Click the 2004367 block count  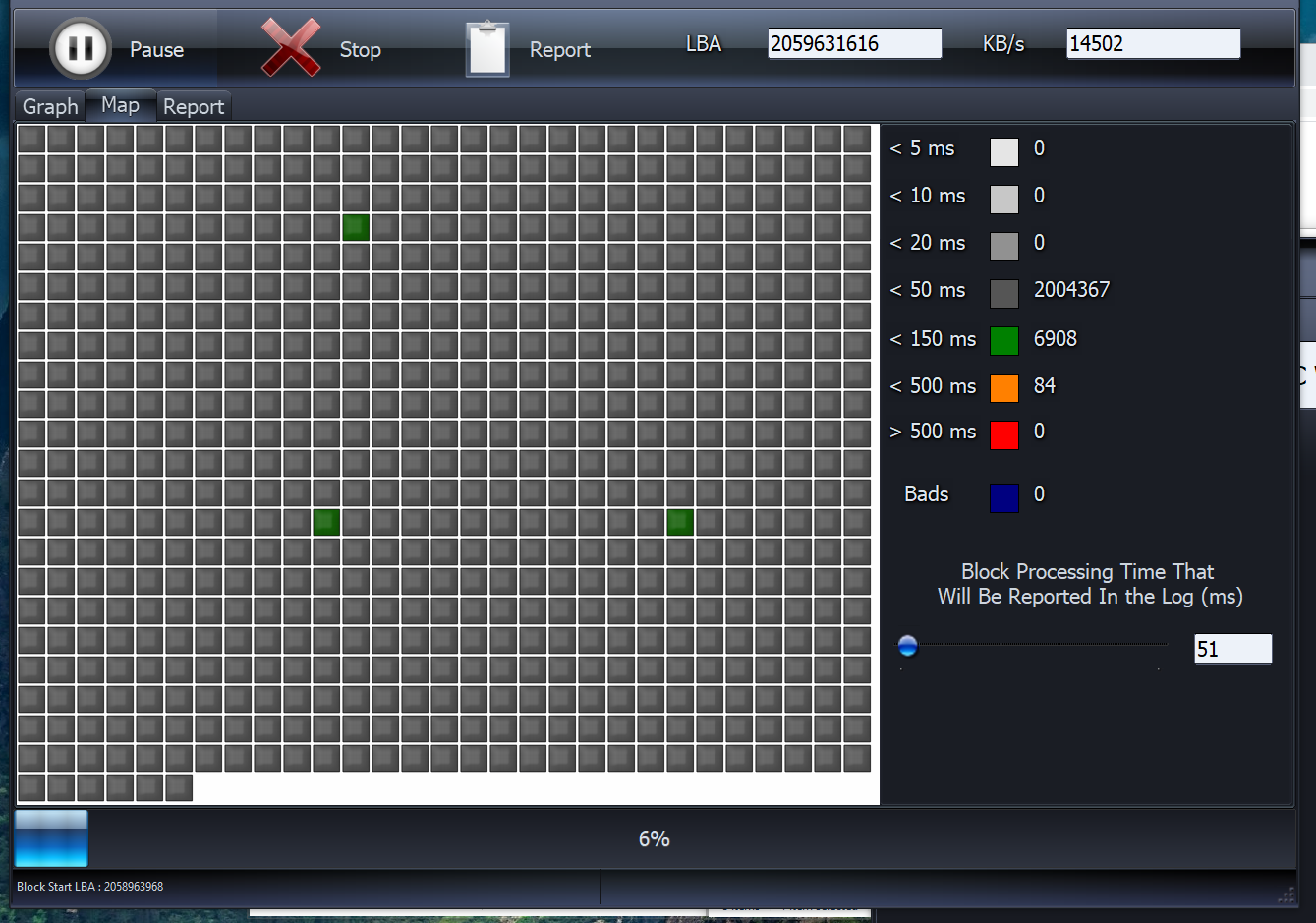pyautogui.click(x=1071, y=290)
